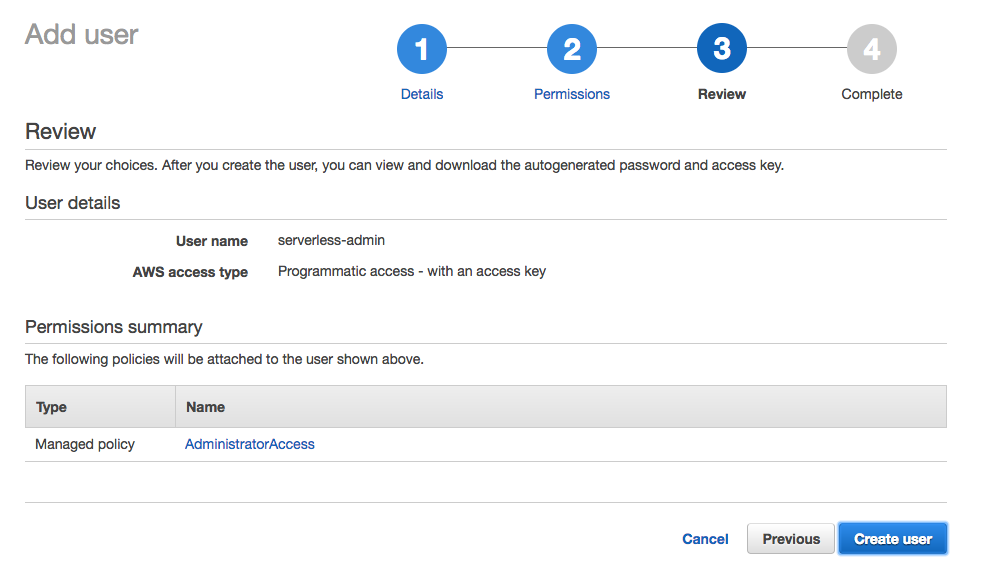Go to the Details step label
Viewport: 982px width, 580px height.
click(x=421, y=94)
